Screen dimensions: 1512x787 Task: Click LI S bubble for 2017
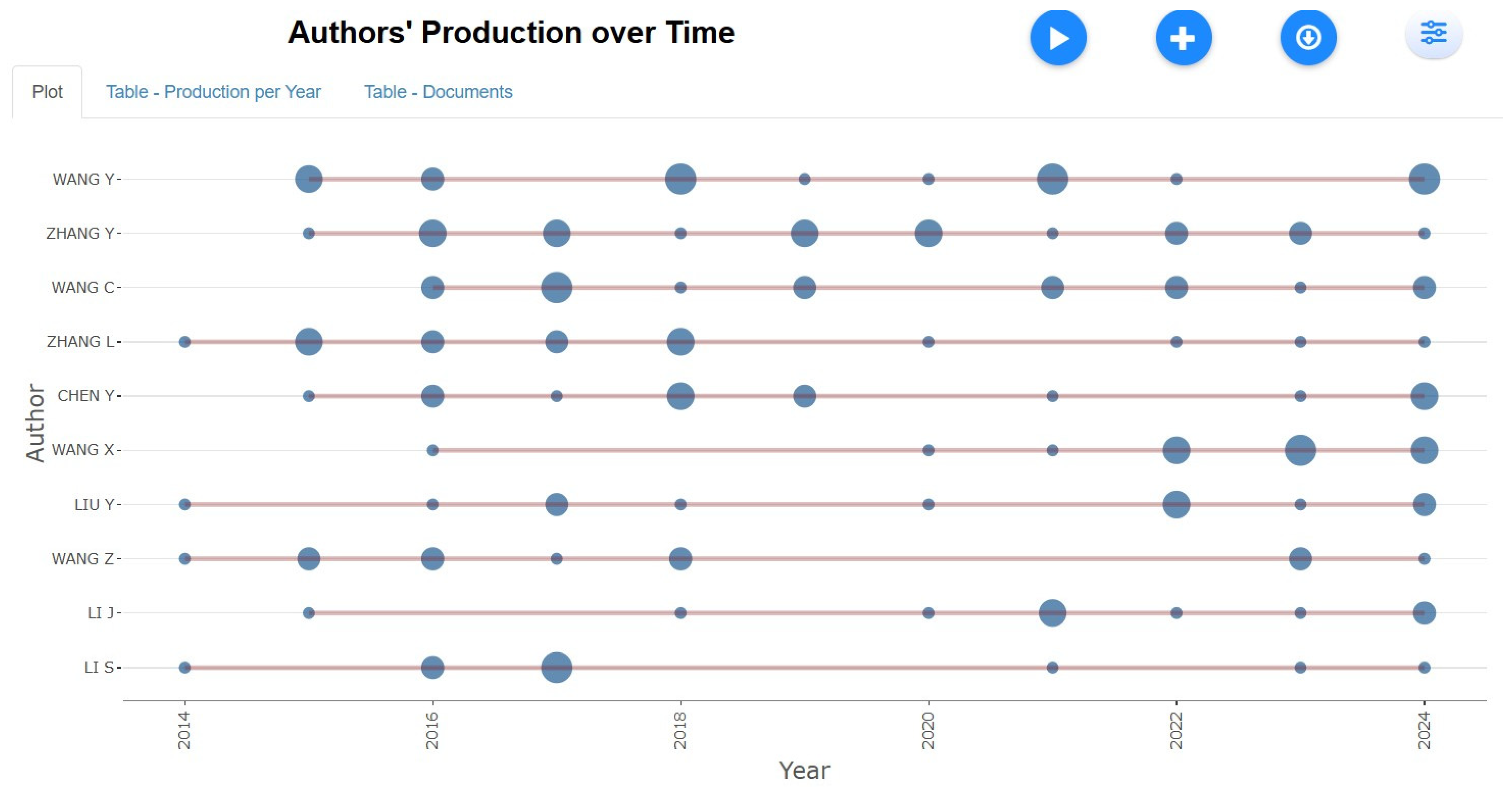pos(556,667)
